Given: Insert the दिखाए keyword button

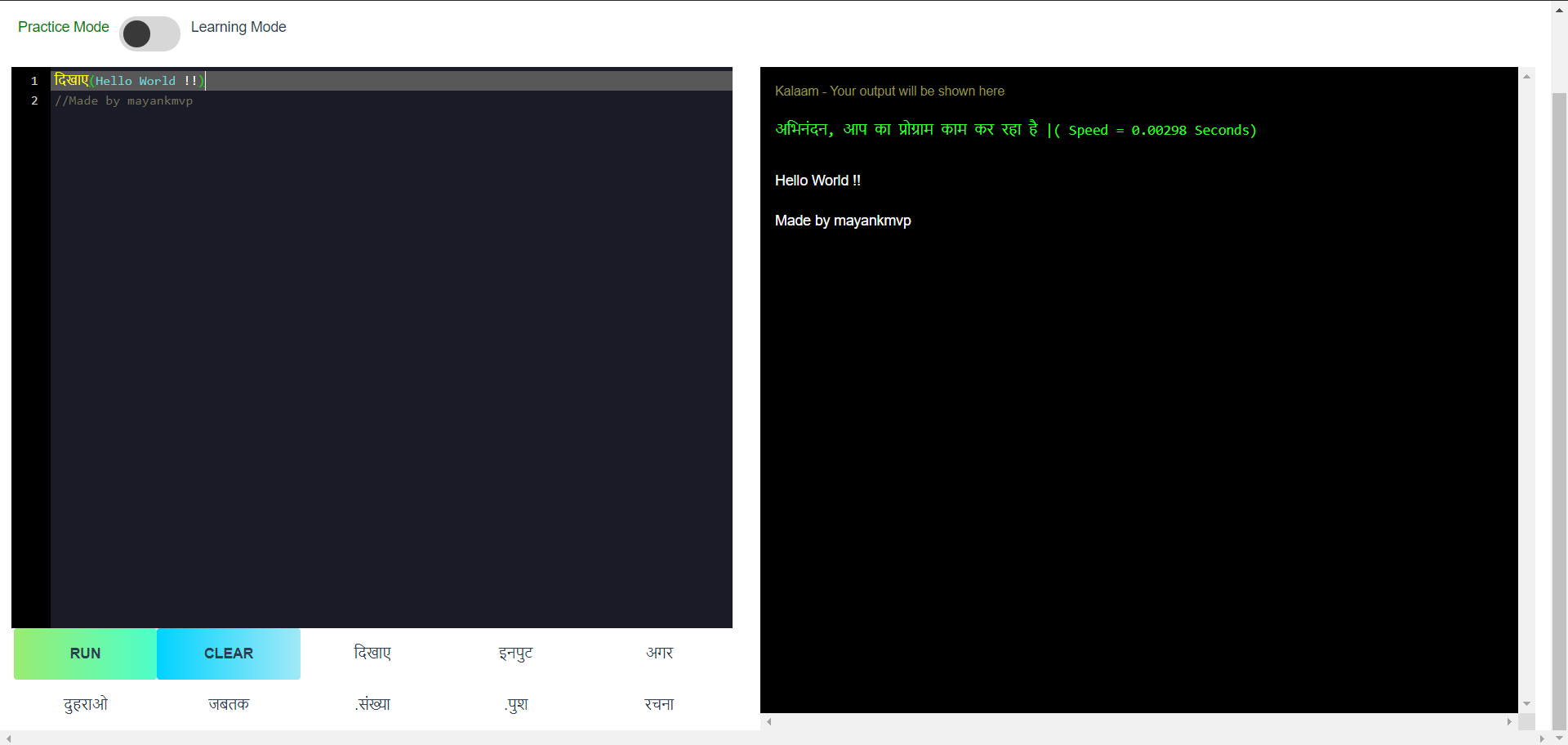Looking at the screenshot, I should click(372, 653).
